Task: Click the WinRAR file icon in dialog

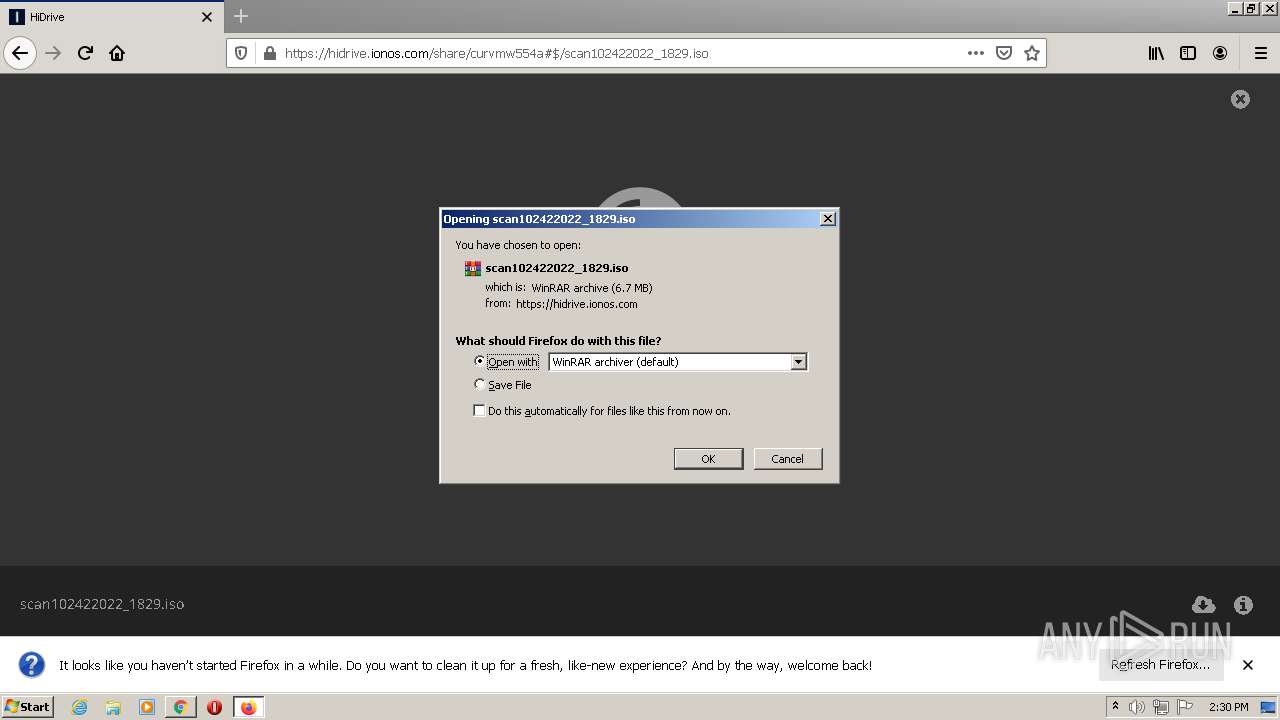Action: [473, 268]
